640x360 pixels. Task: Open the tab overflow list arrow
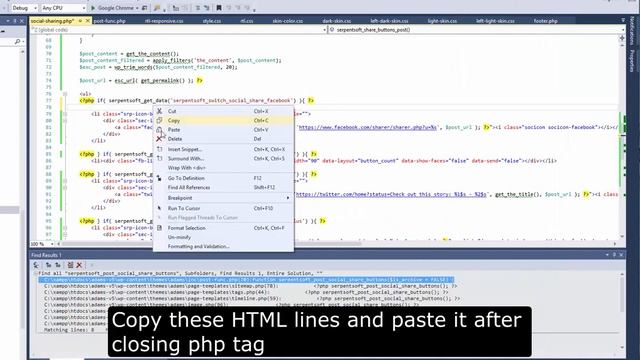click(622, 20)
